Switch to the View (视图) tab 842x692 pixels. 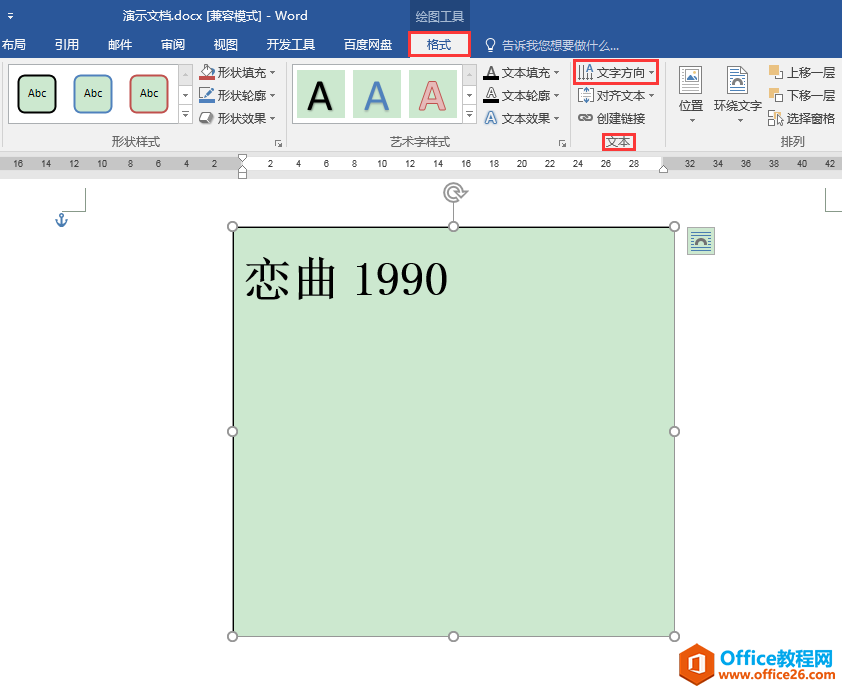pyautogui.click(x=226, y=45)
